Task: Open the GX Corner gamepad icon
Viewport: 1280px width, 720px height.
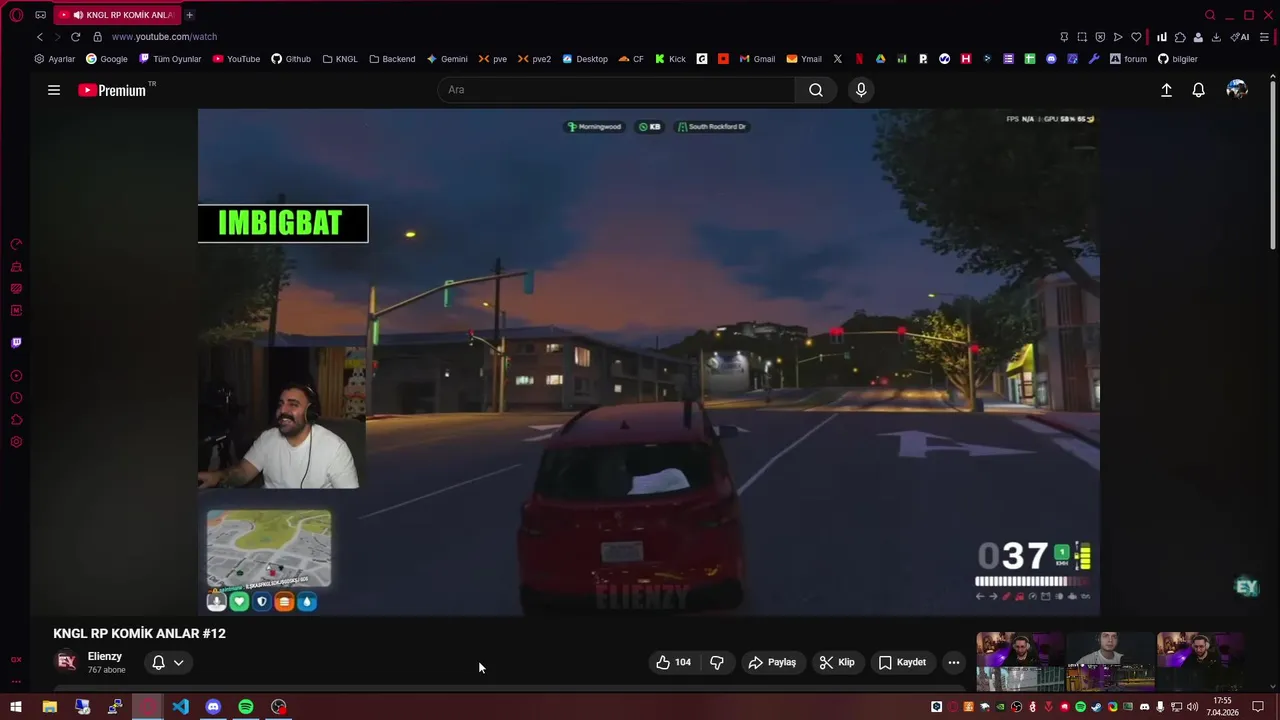Action: tap(40, 15)
